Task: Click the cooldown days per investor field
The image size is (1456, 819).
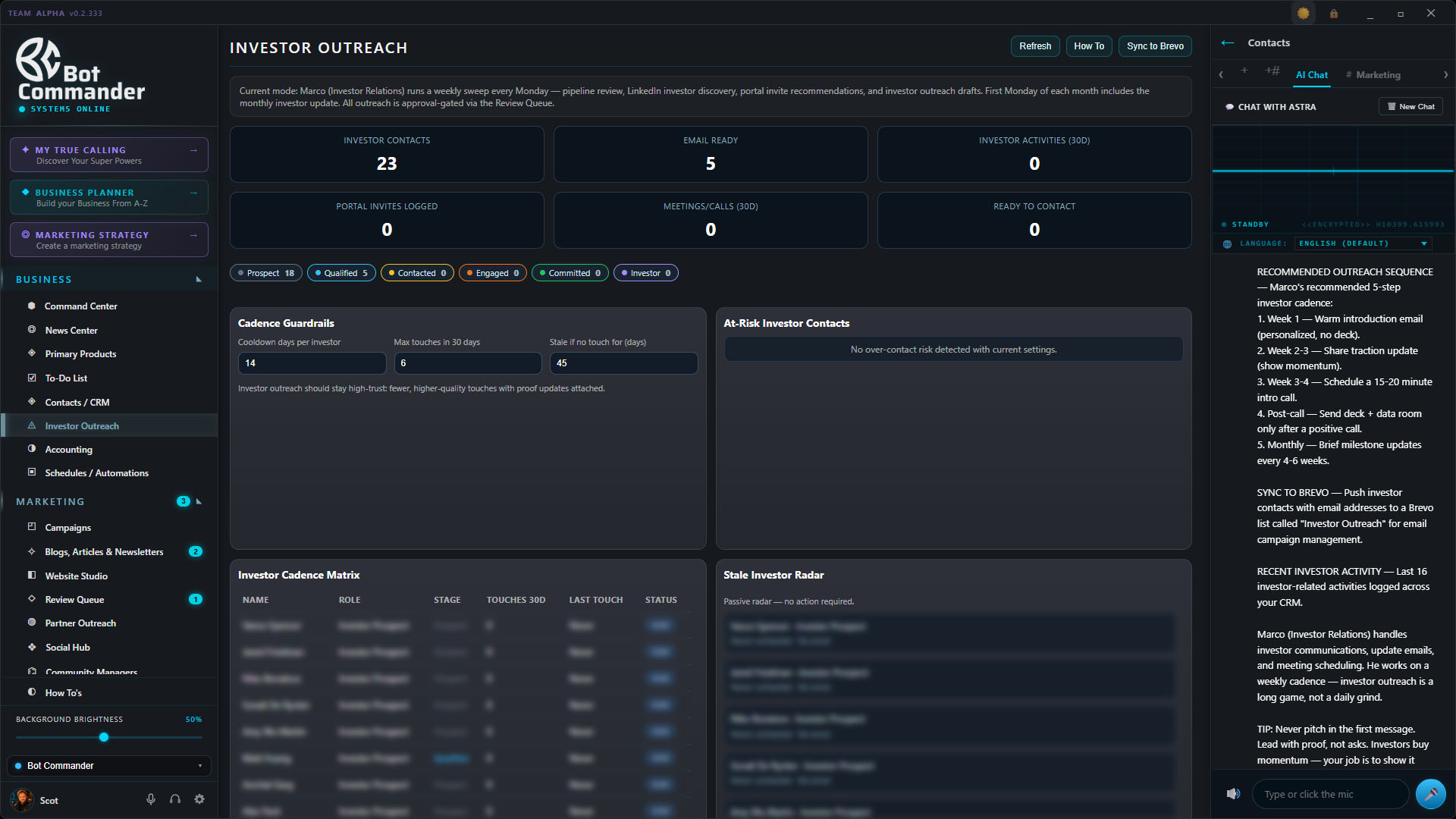Action: (312, 363)
